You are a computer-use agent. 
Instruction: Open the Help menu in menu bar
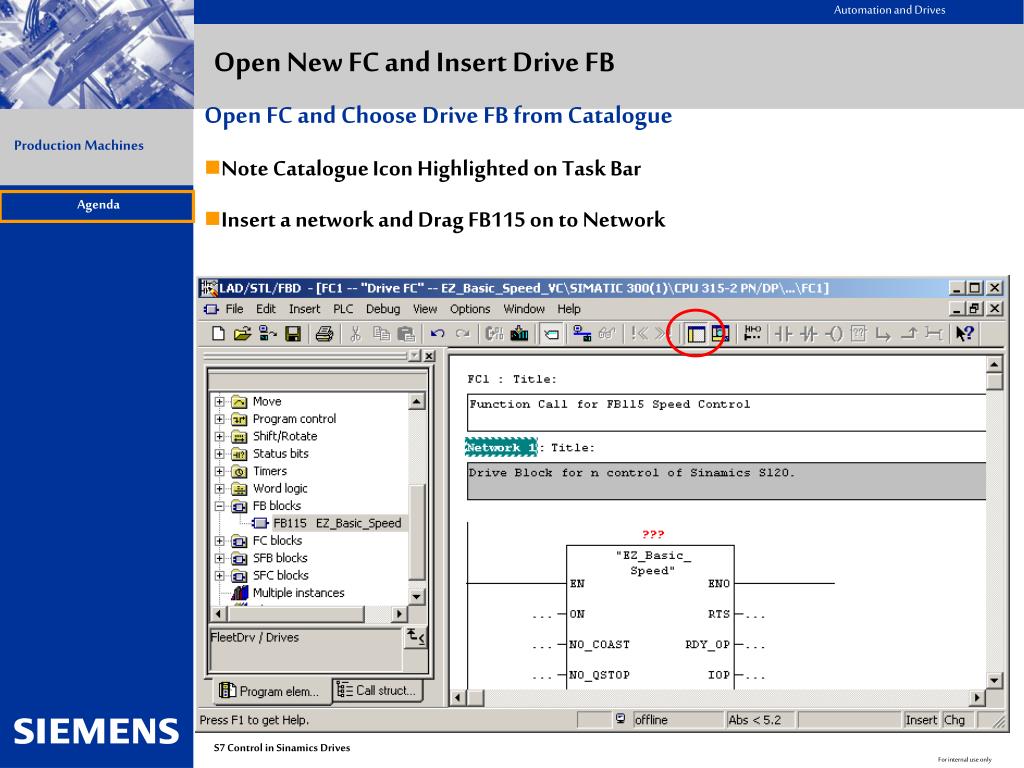click(569, 309)
